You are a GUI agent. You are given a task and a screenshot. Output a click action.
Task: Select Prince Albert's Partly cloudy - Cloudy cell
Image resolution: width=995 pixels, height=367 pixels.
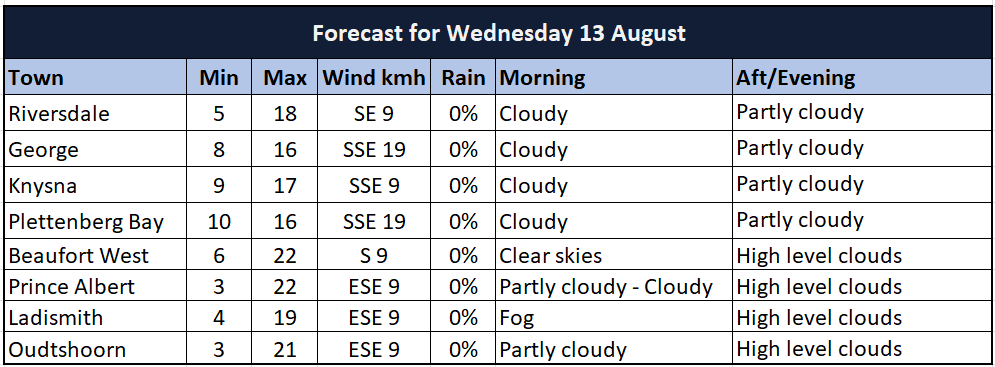click(x=614, y=286)
